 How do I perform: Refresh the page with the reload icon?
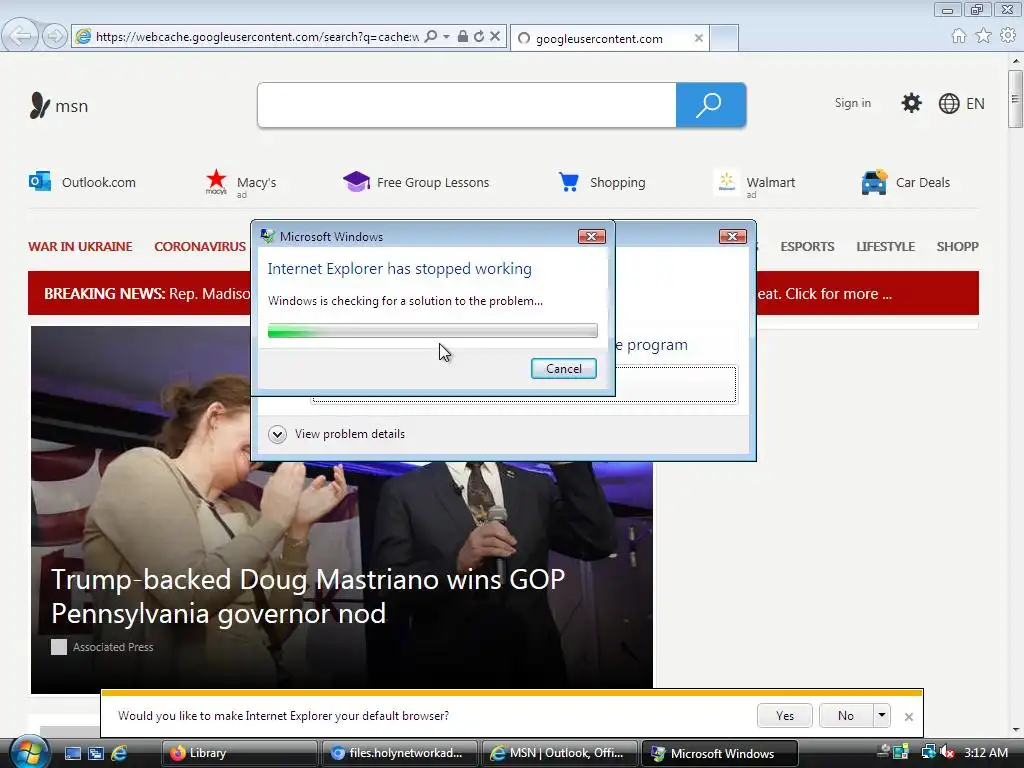[x=479, y=36]
